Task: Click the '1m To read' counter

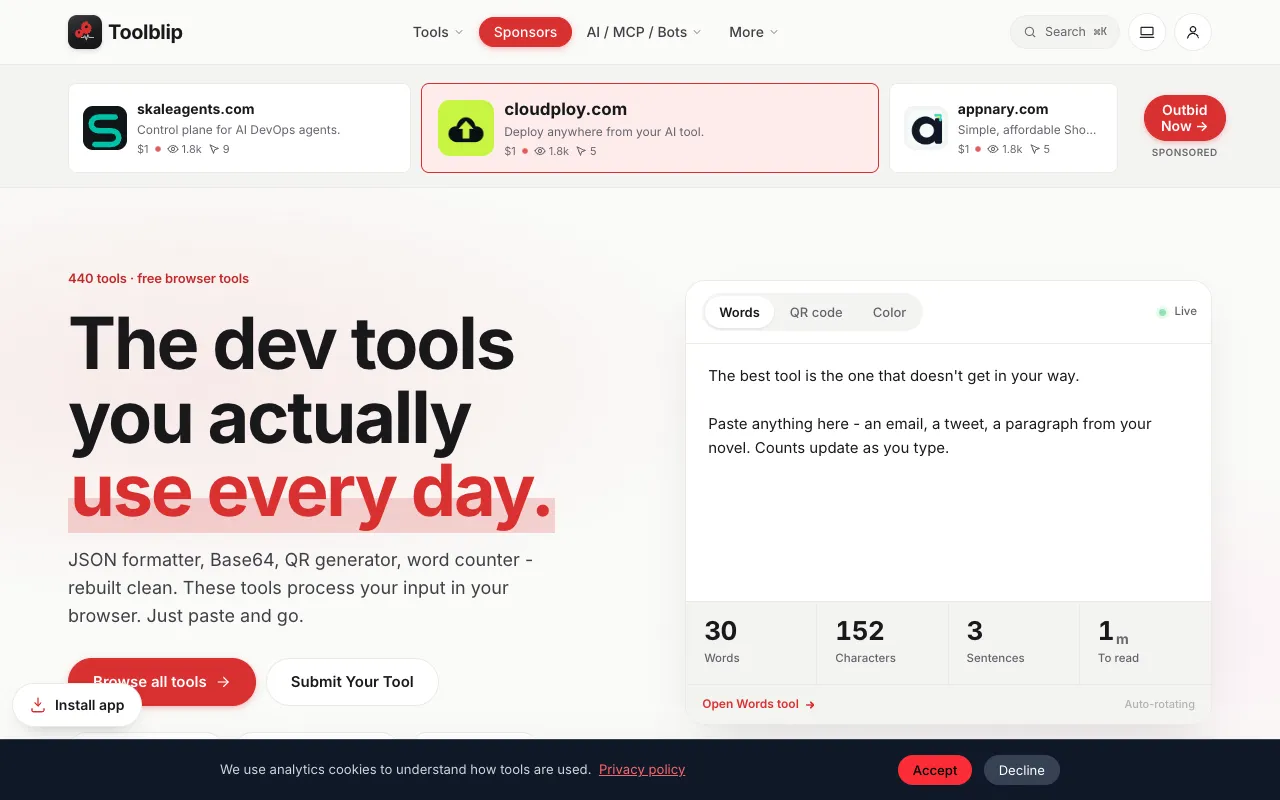Action: click(1145, 642)
